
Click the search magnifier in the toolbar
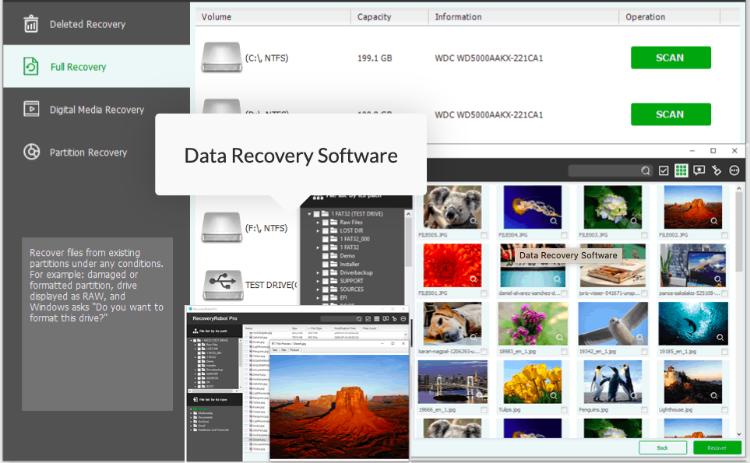click(x=646, y=171)
